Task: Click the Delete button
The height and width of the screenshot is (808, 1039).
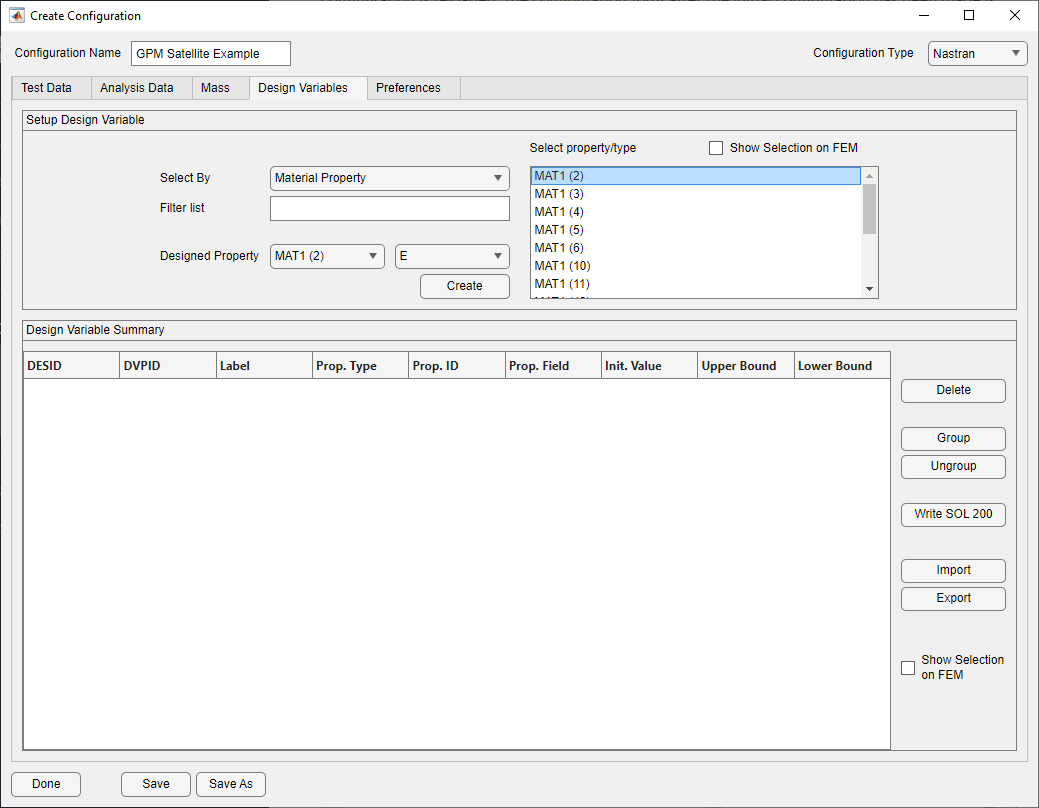Action: 953,390
